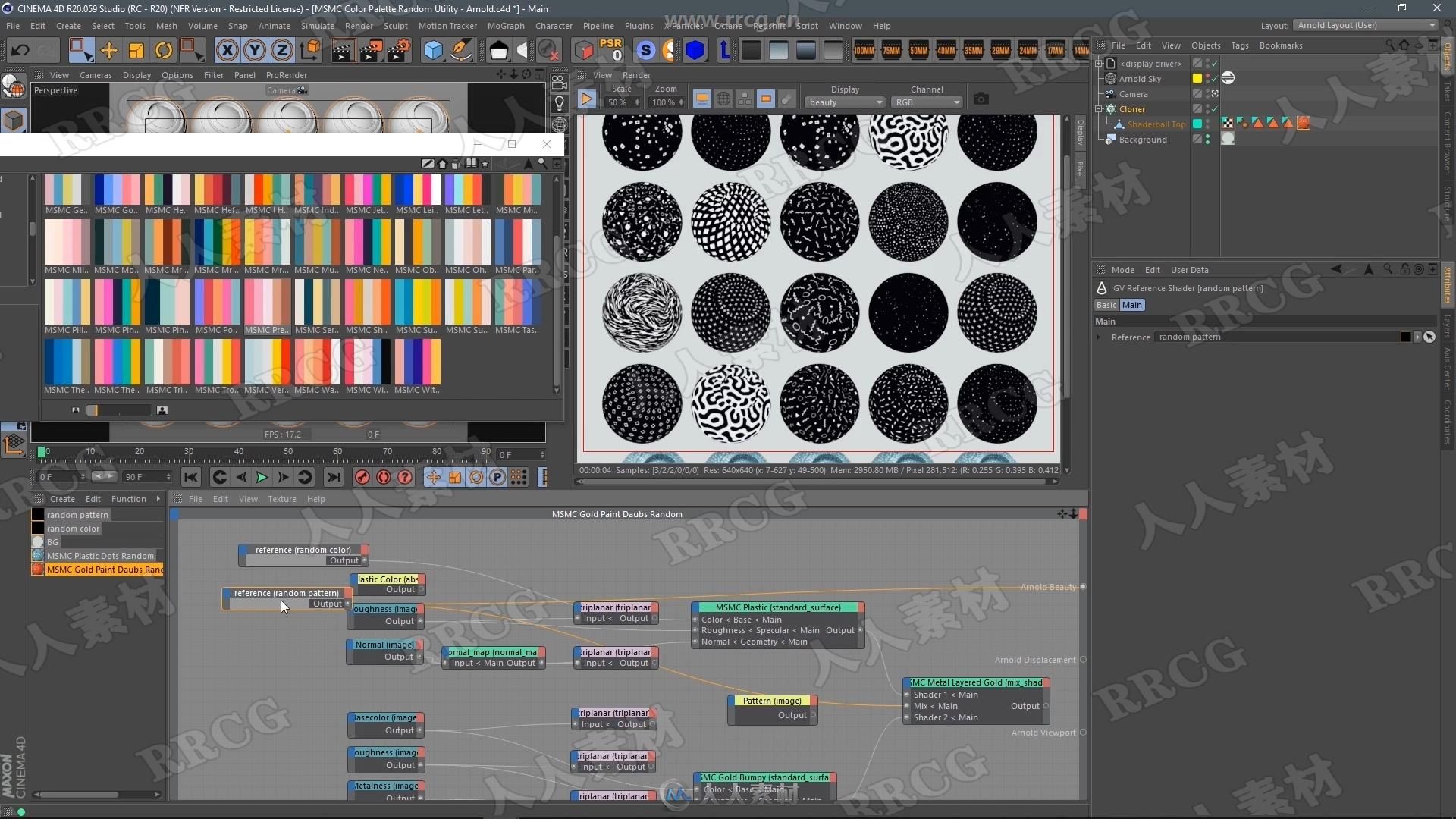Open ProRender menu in viewport
Image resolution: width=1456 pixels, height=819 pixels.
point(287,75)
